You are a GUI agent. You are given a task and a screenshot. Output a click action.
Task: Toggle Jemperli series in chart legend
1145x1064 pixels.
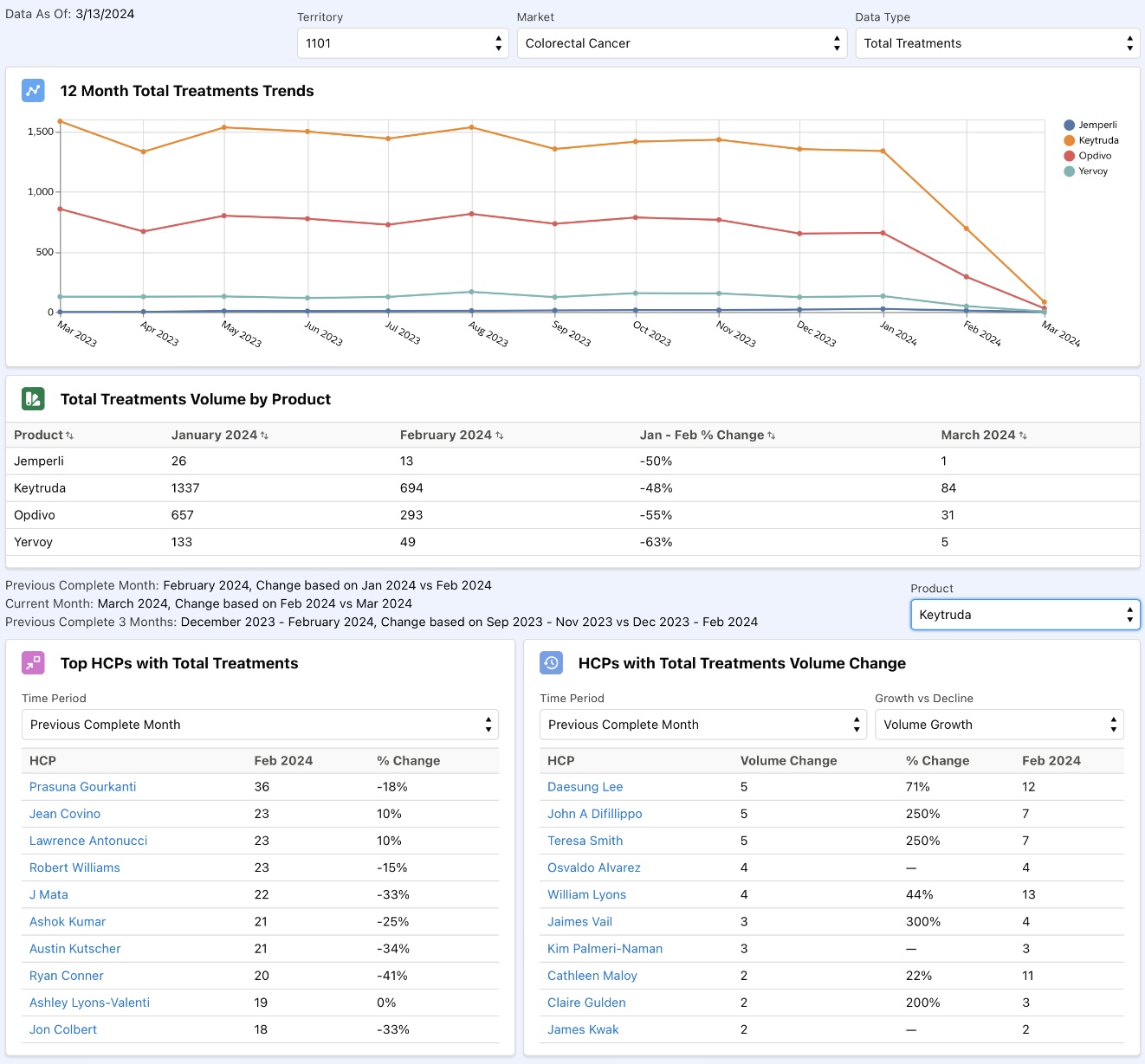click(x=1096, y=125)
